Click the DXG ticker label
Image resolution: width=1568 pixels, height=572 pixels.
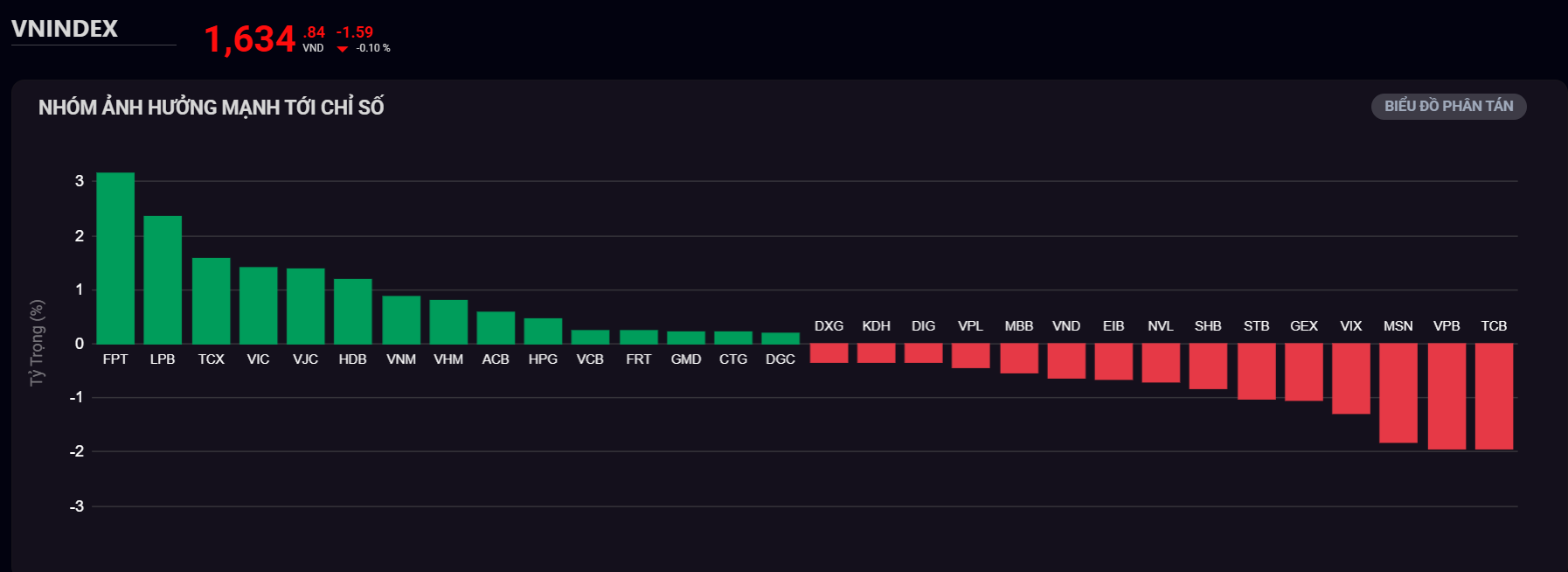click(829, 326)
